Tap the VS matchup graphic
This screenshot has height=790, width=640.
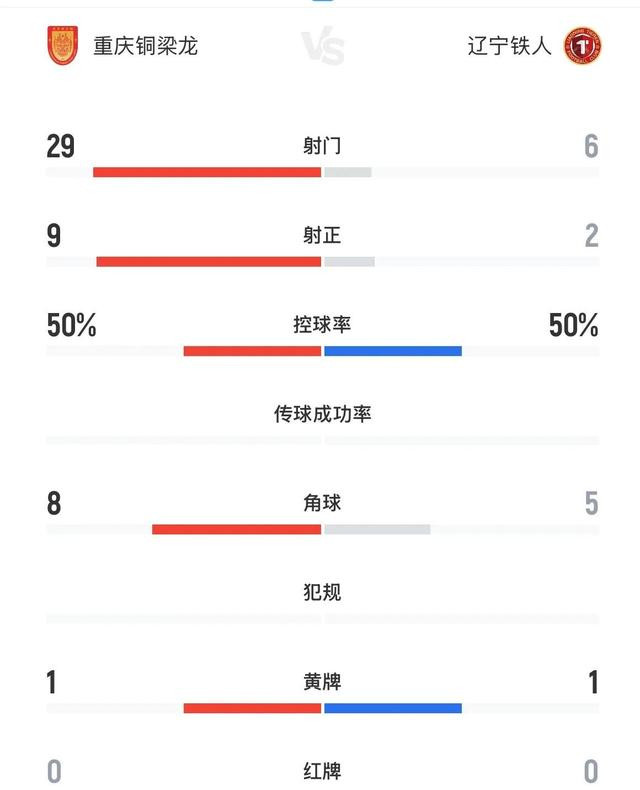click(x=323, y=45)
